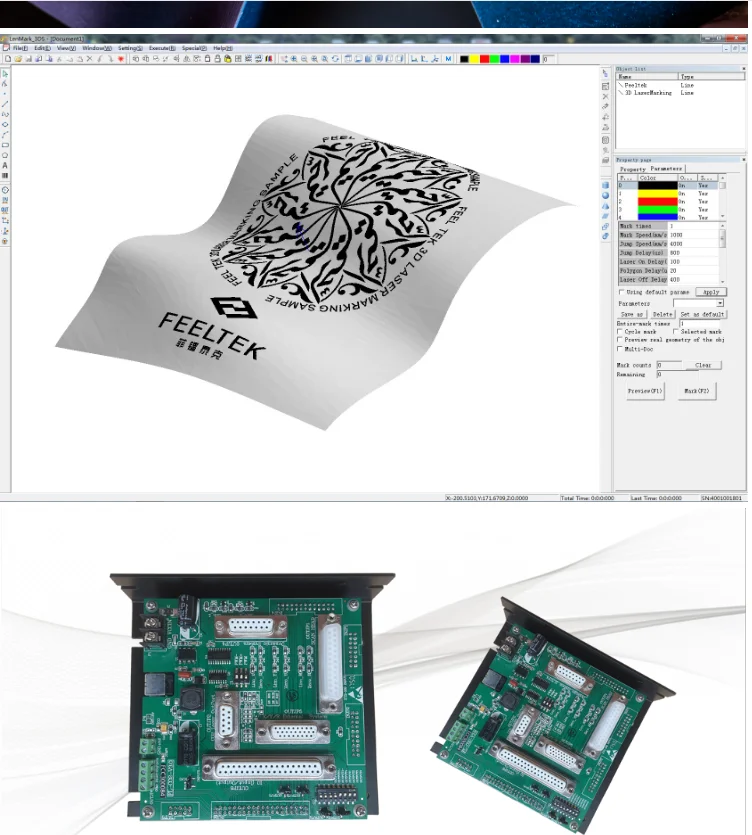The width and height of the screenshot is (752, 835).
Task: Click the X icon in right vertical strip
Action: tap(605, 96)
